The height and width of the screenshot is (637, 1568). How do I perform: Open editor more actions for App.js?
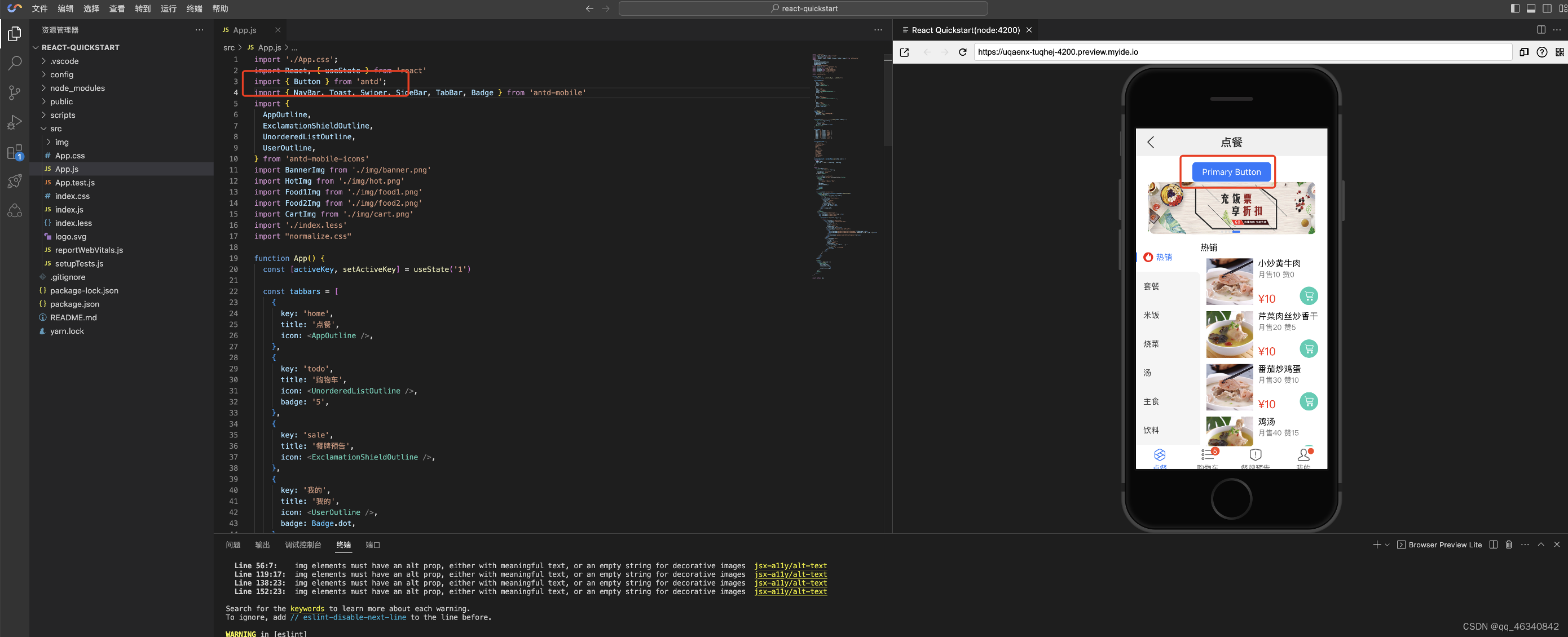[878, 30]
